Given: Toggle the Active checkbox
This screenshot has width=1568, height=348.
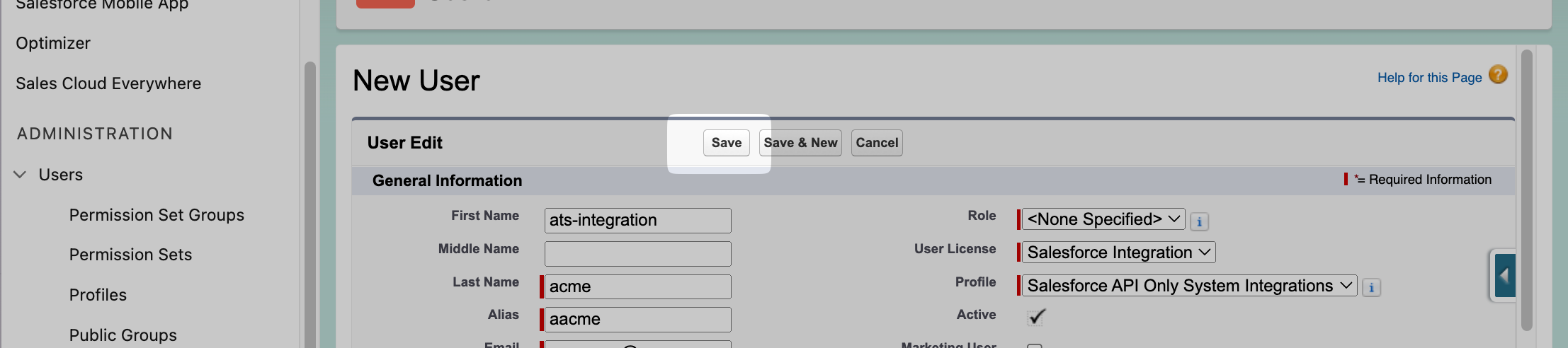Looking at the screenshot, I should pos(1036,316).
